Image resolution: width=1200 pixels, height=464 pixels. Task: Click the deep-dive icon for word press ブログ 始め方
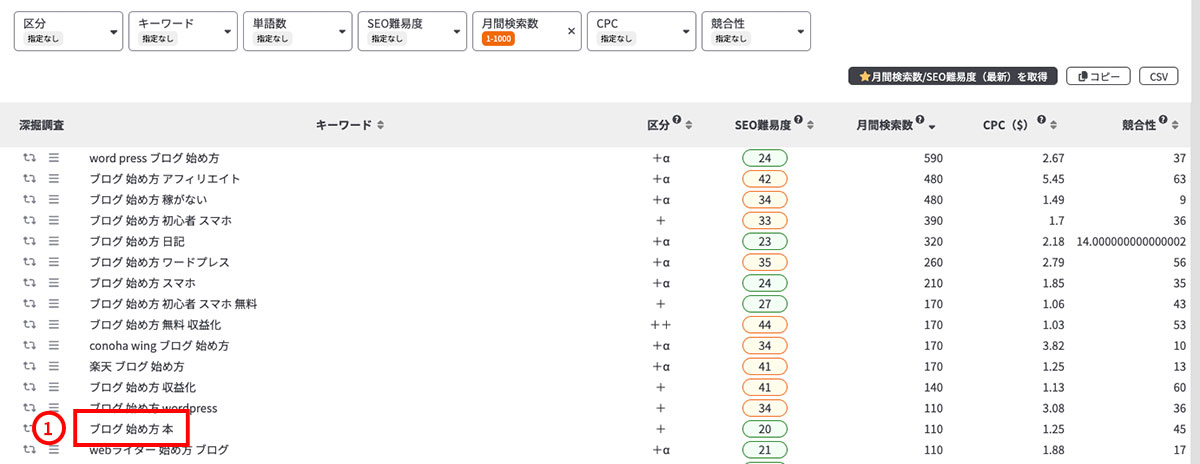[30, 158]
